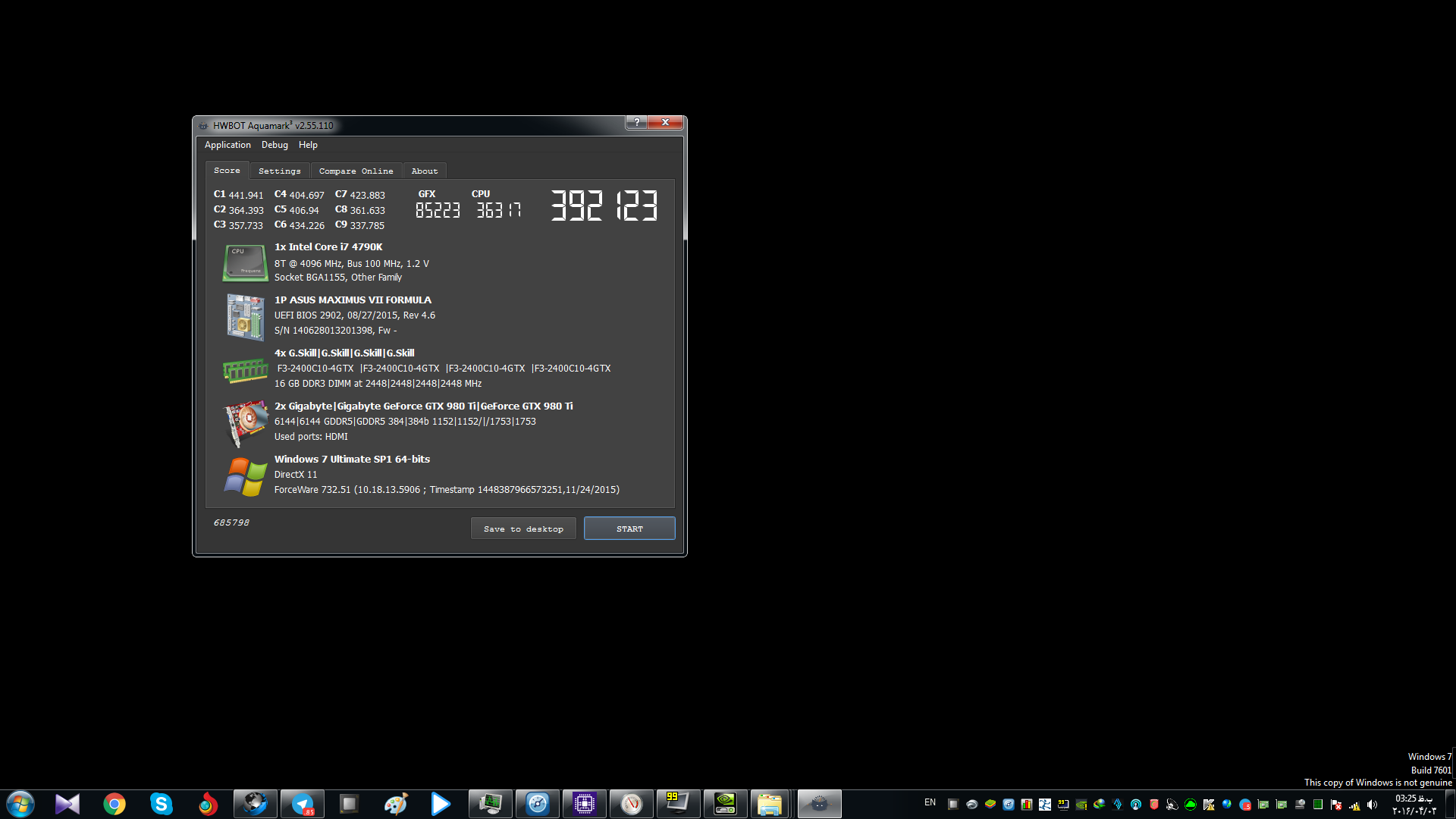The height and width of the screenshot is (819, 1456).
Task: Open the Application menu
Action: tap(227, 145)
